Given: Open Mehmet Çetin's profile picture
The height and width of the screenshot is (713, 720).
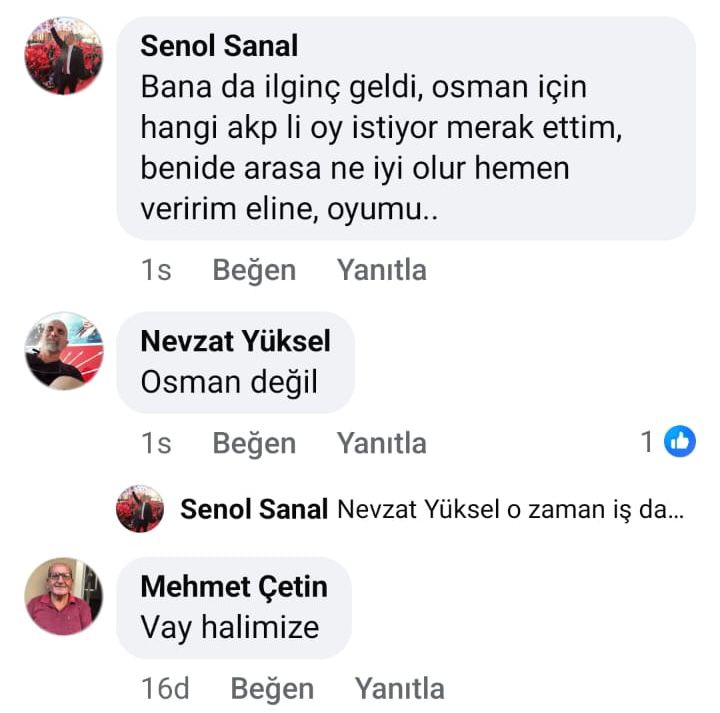Looking at the screenshot, I should (63, 596).
